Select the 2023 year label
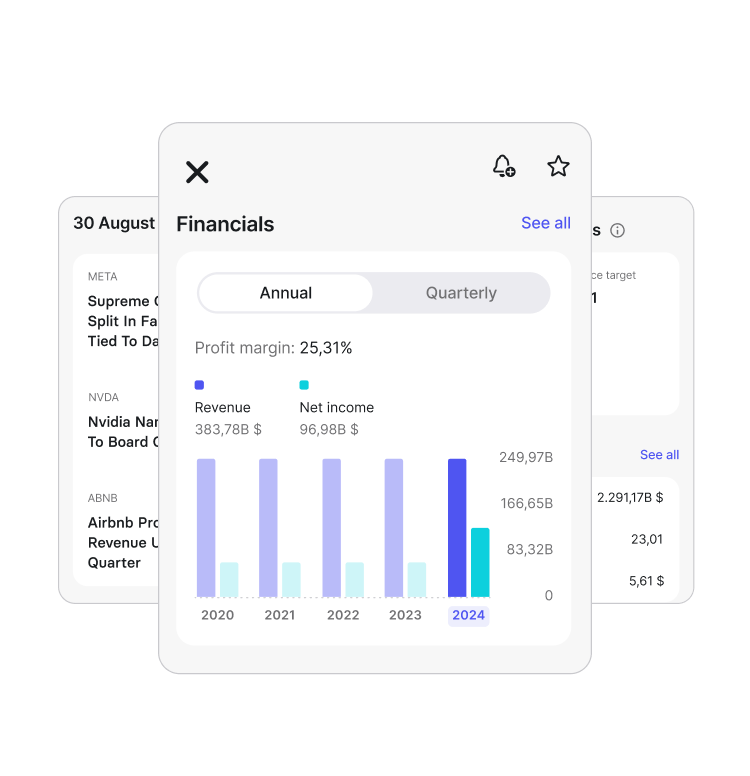The width and height of the screenshot is (750, 776). point(405,615)
